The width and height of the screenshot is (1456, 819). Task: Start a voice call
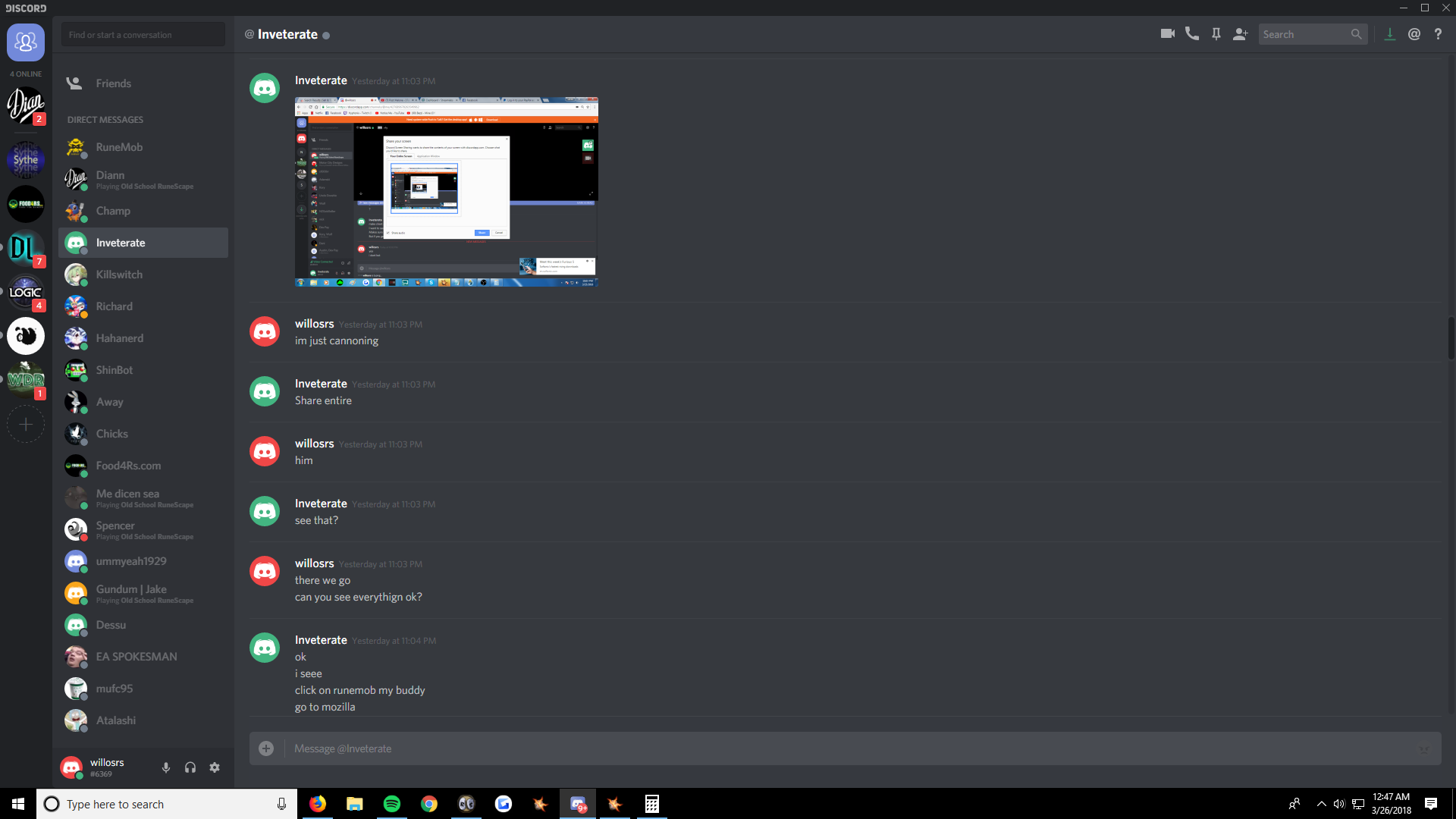(1192, 34)
